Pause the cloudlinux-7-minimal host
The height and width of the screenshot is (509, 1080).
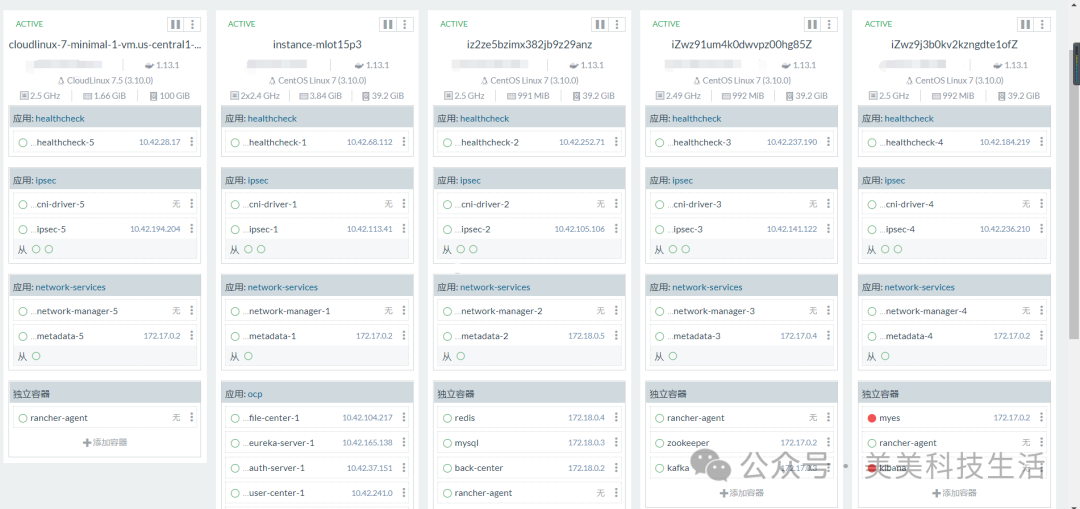pyautogui.click(x=175, y=24)
